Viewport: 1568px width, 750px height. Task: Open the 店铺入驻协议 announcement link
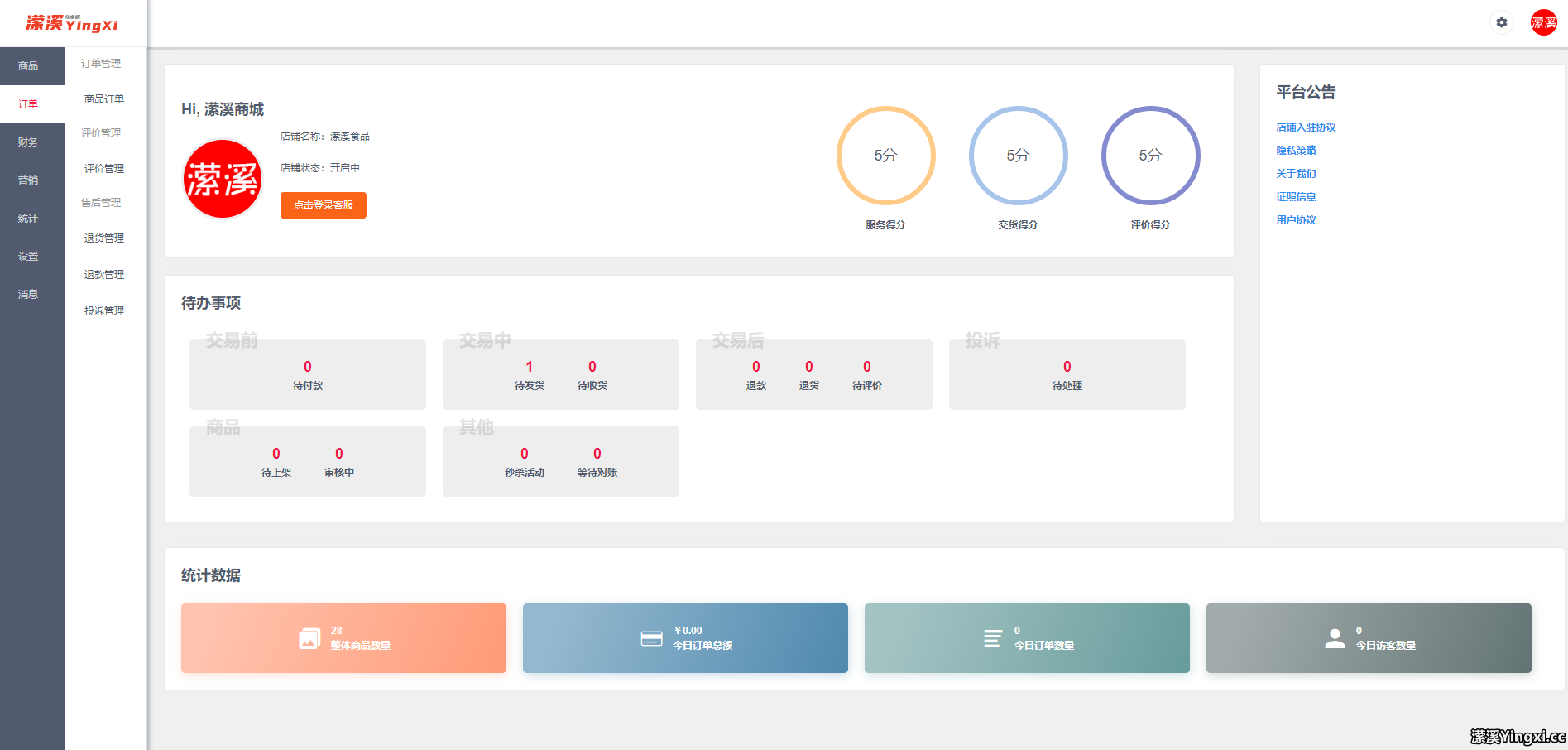click(x=1306, y=127)
